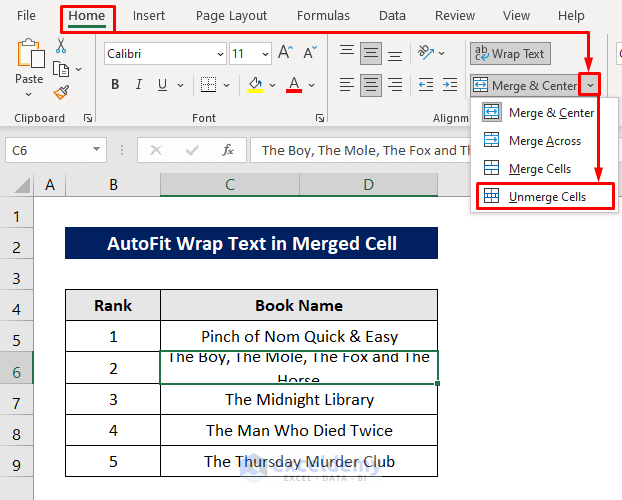Switch to the Insert tab

(149, 16)
